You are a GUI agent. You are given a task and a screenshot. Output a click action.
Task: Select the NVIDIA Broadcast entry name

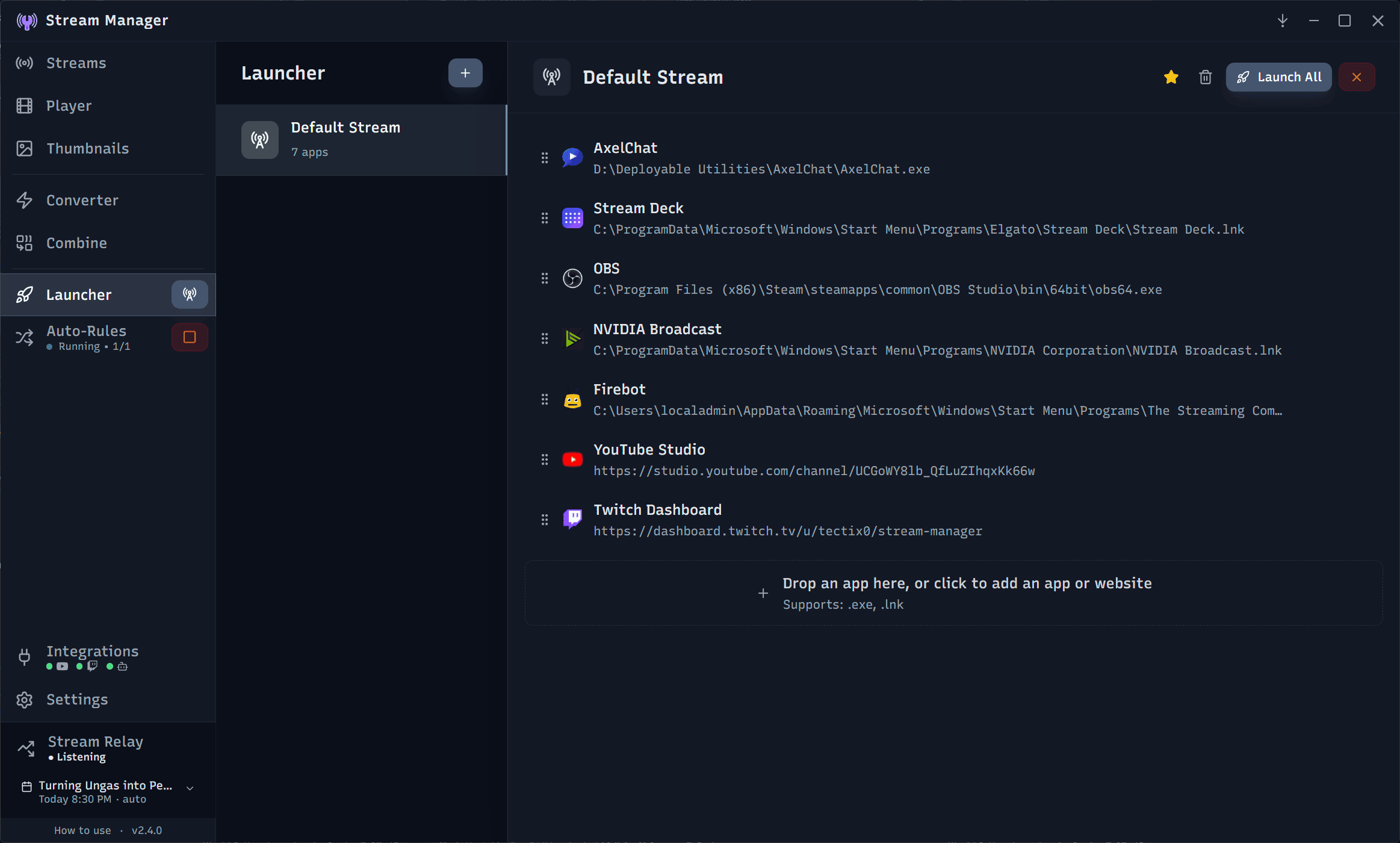[x=657, y=329]
